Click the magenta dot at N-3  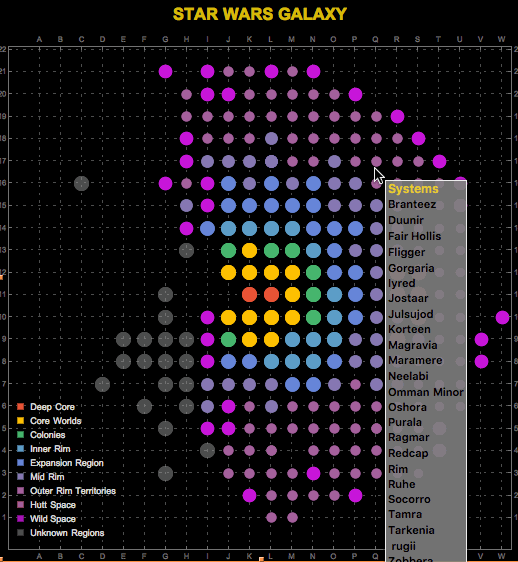[313, 473]
